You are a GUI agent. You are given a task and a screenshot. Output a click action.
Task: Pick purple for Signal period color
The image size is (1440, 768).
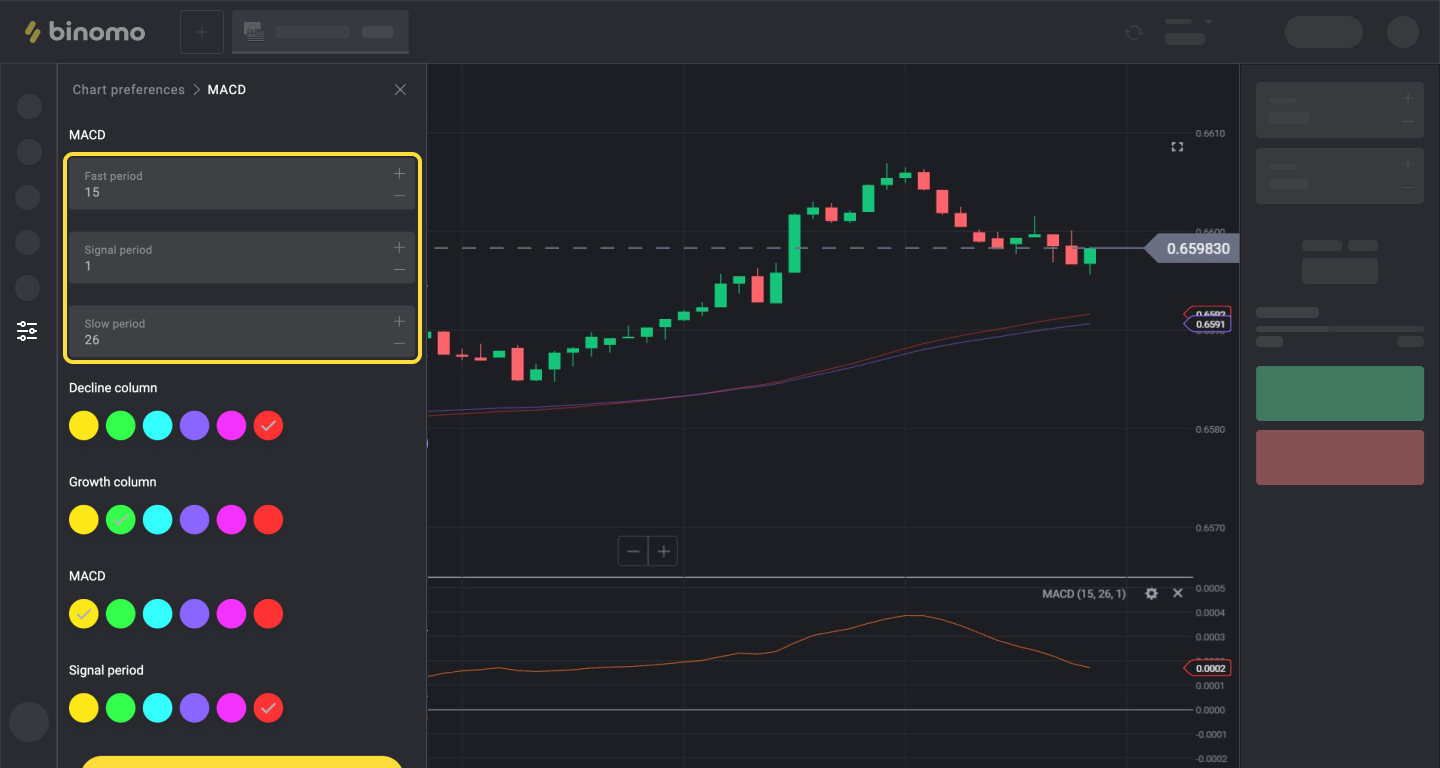pyautogui.click(x=195, y=708)
